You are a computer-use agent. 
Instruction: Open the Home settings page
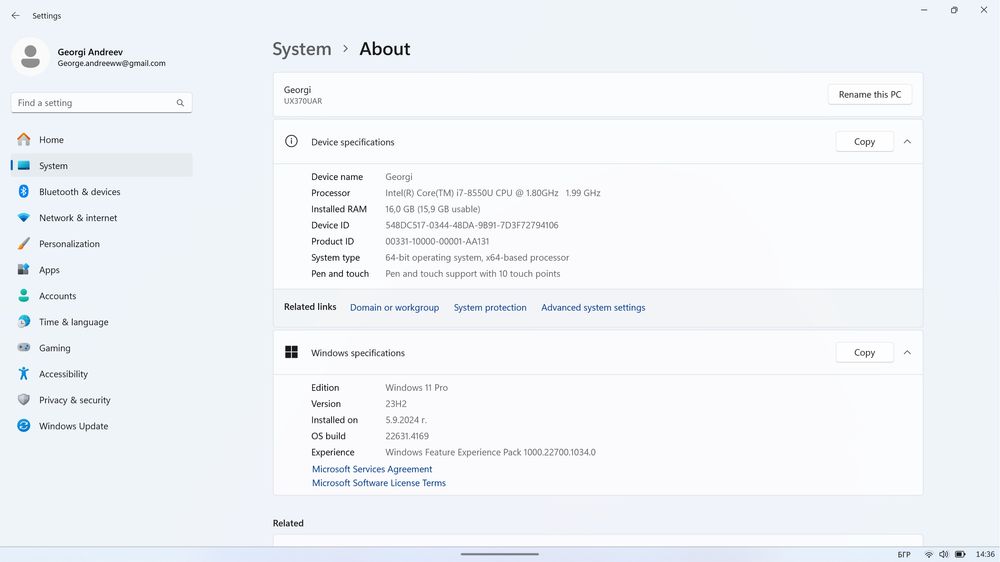(x=101, y=140)
